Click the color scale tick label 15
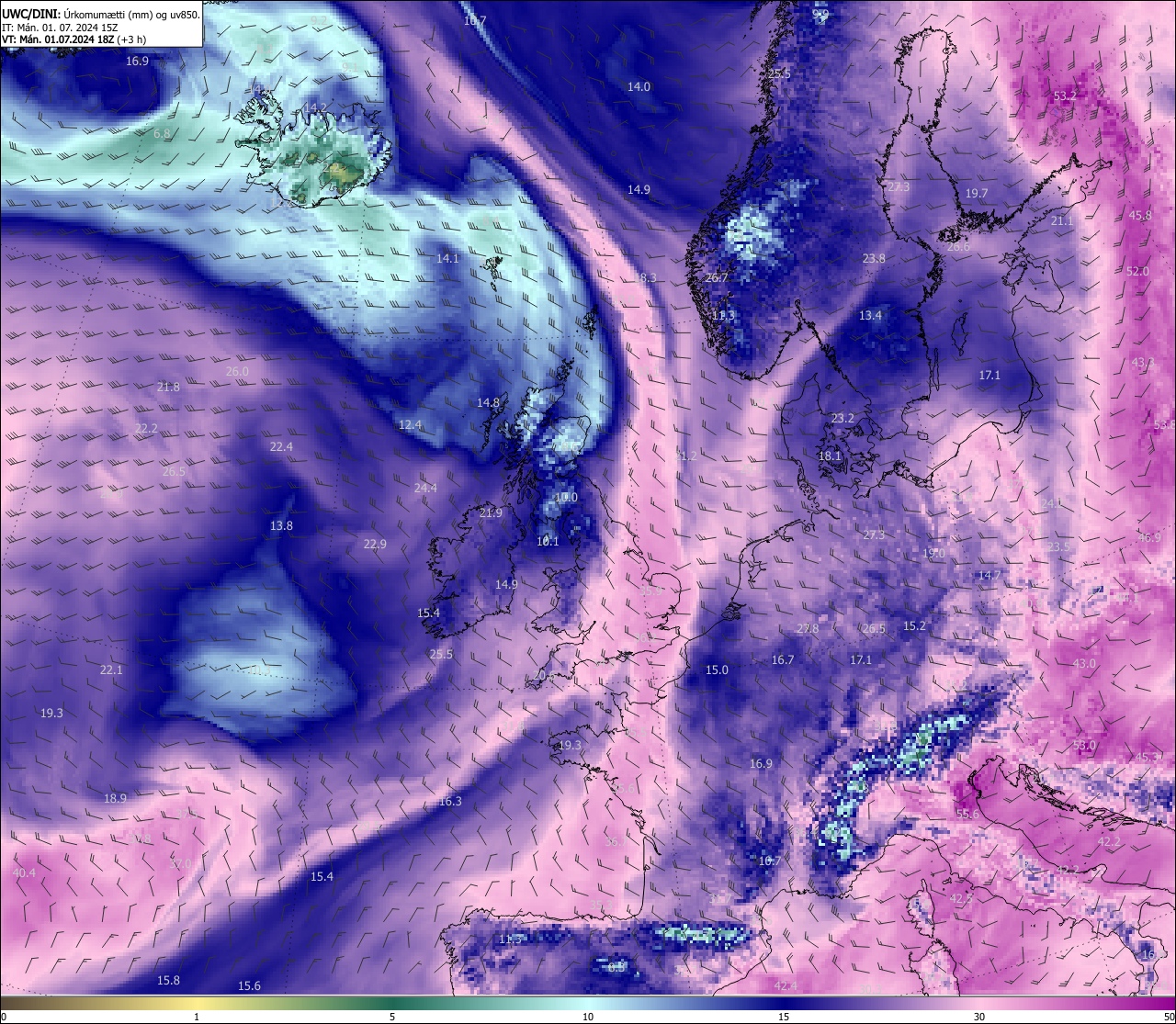Screen dimensions: 1176x1024 tap(784, 1017)
